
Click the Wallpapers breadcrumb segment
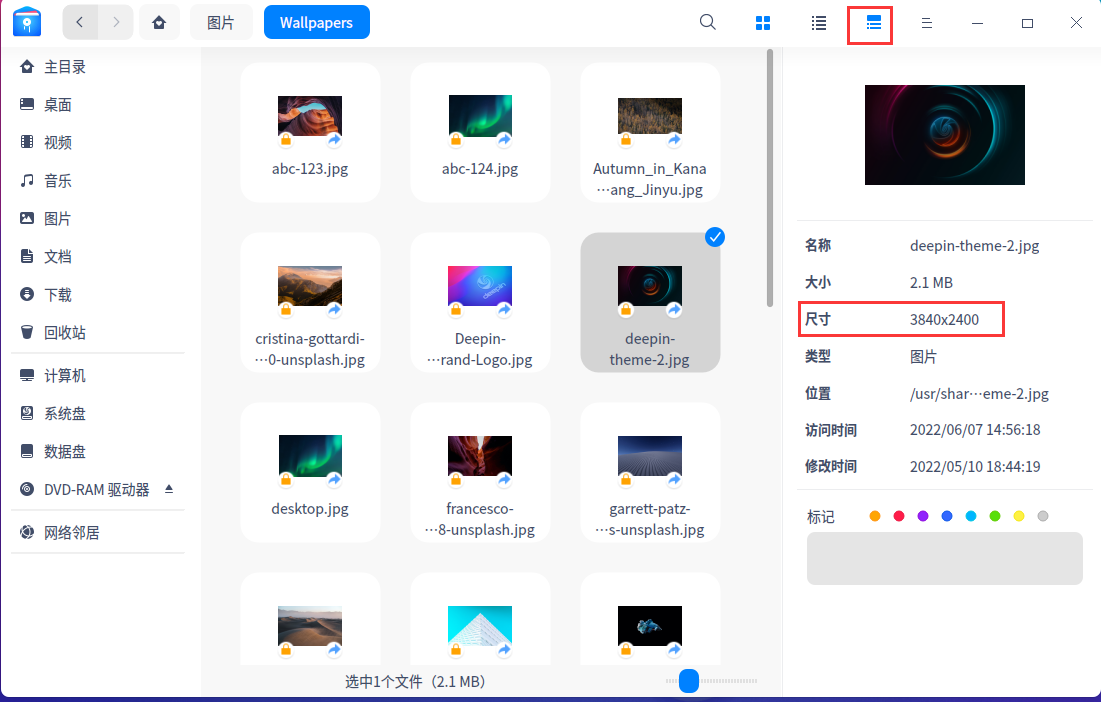tap(317, 22)
